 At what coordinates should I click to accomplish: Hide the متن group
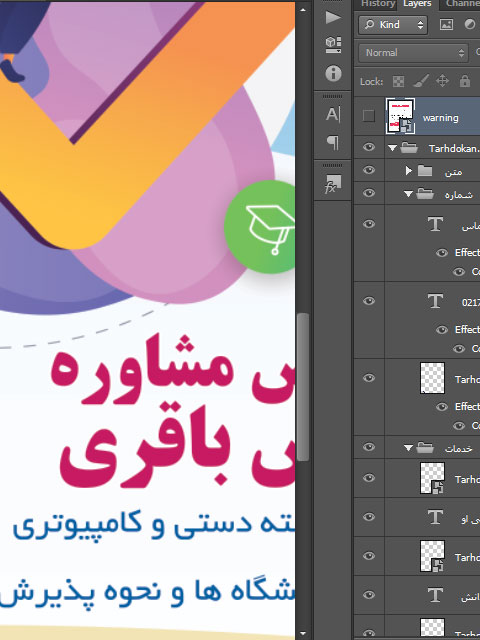369,170
